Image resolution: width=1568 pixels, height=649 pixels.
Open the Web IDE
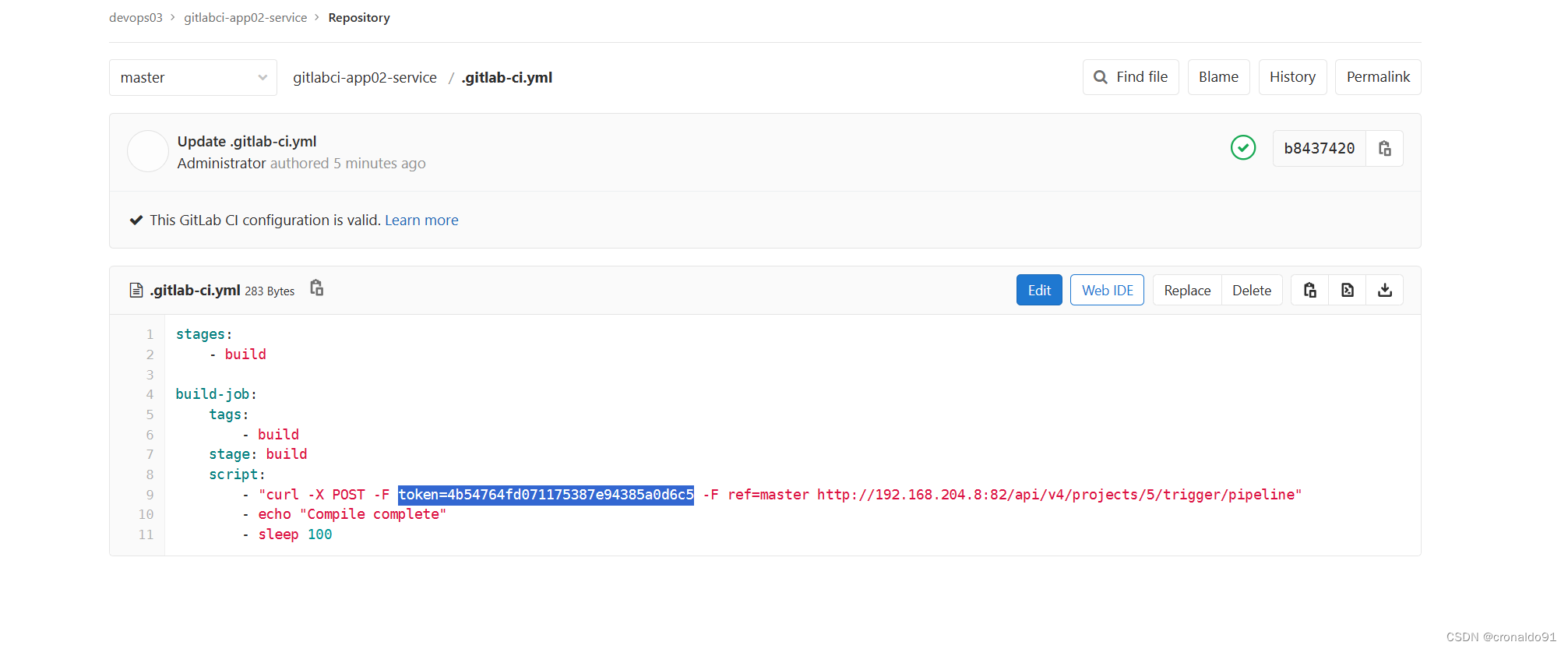[x=1107, y=290]
